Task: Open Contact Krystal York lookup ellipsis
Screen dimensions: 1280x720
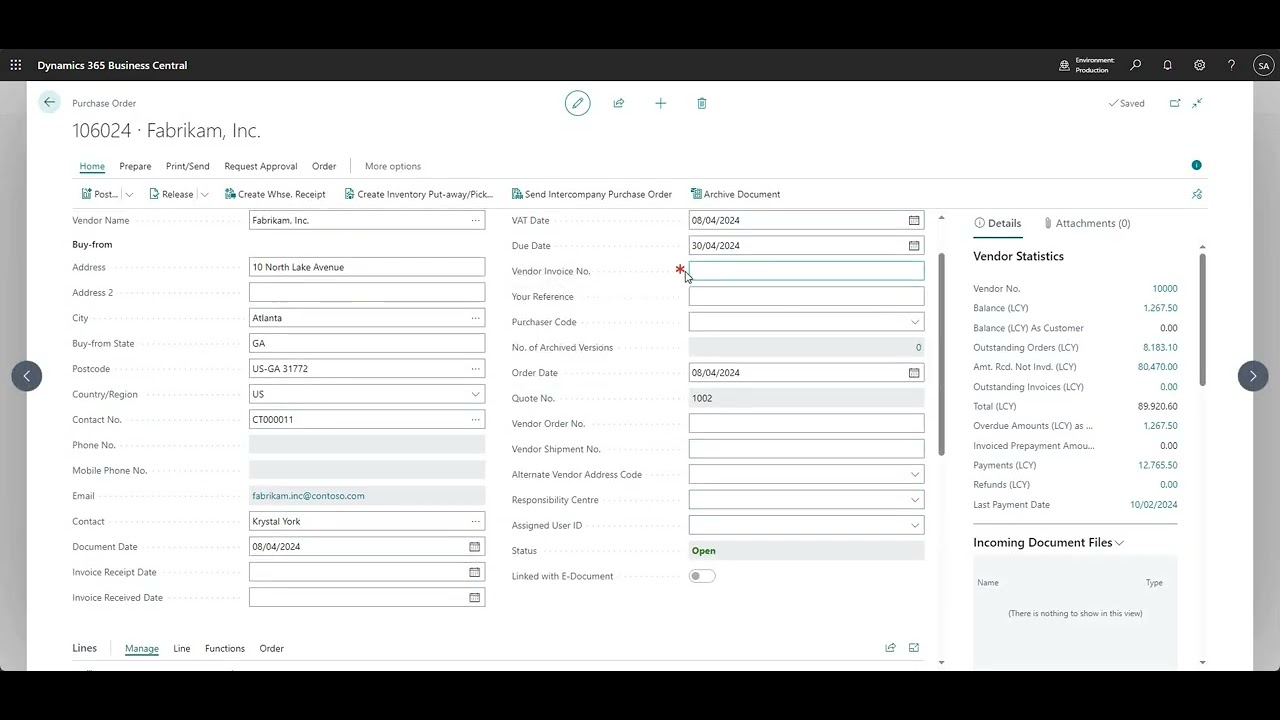Action: 475,521
